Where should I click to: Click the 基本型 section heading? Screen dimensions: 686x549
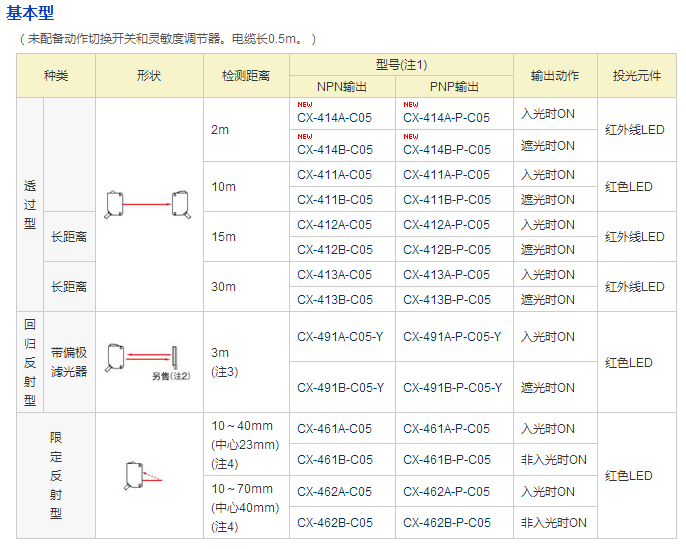(x=31, y=13)
